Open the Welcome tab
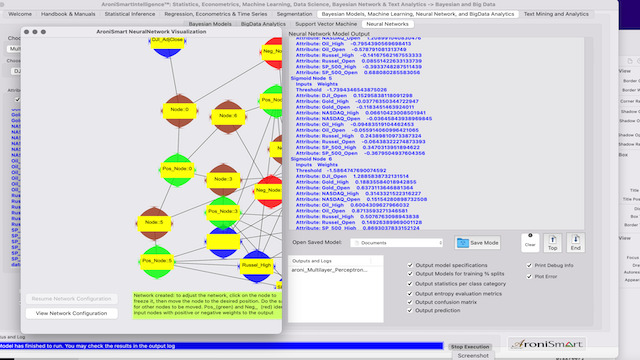 (x=20, y=14)
